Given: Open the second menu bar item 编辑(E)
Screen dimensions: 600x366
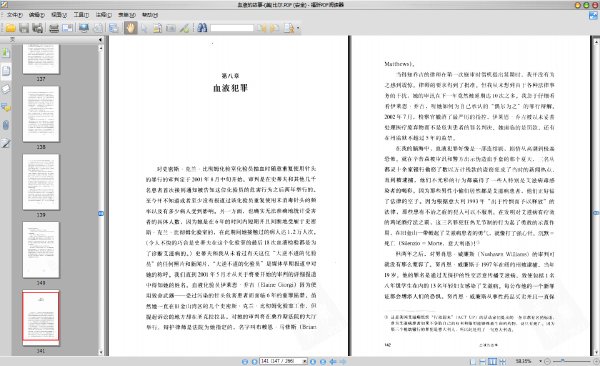Looking at the screenshot, I should (37, 15).
